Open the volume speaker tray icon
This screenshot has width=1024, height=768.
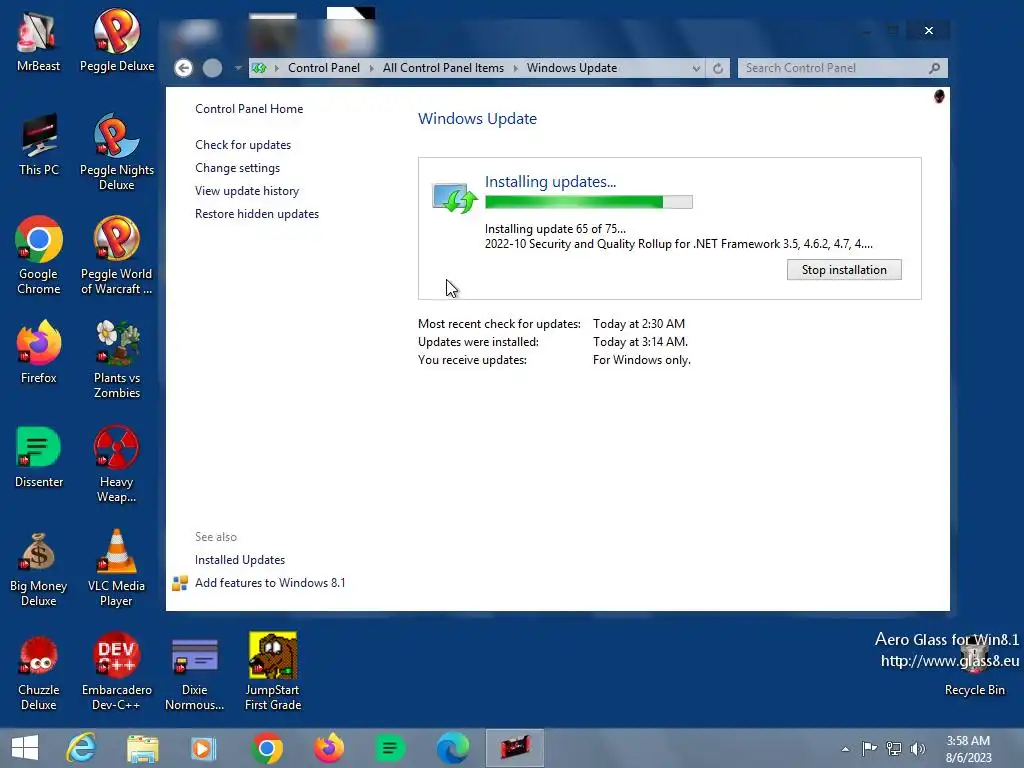(x=918, y=748)
